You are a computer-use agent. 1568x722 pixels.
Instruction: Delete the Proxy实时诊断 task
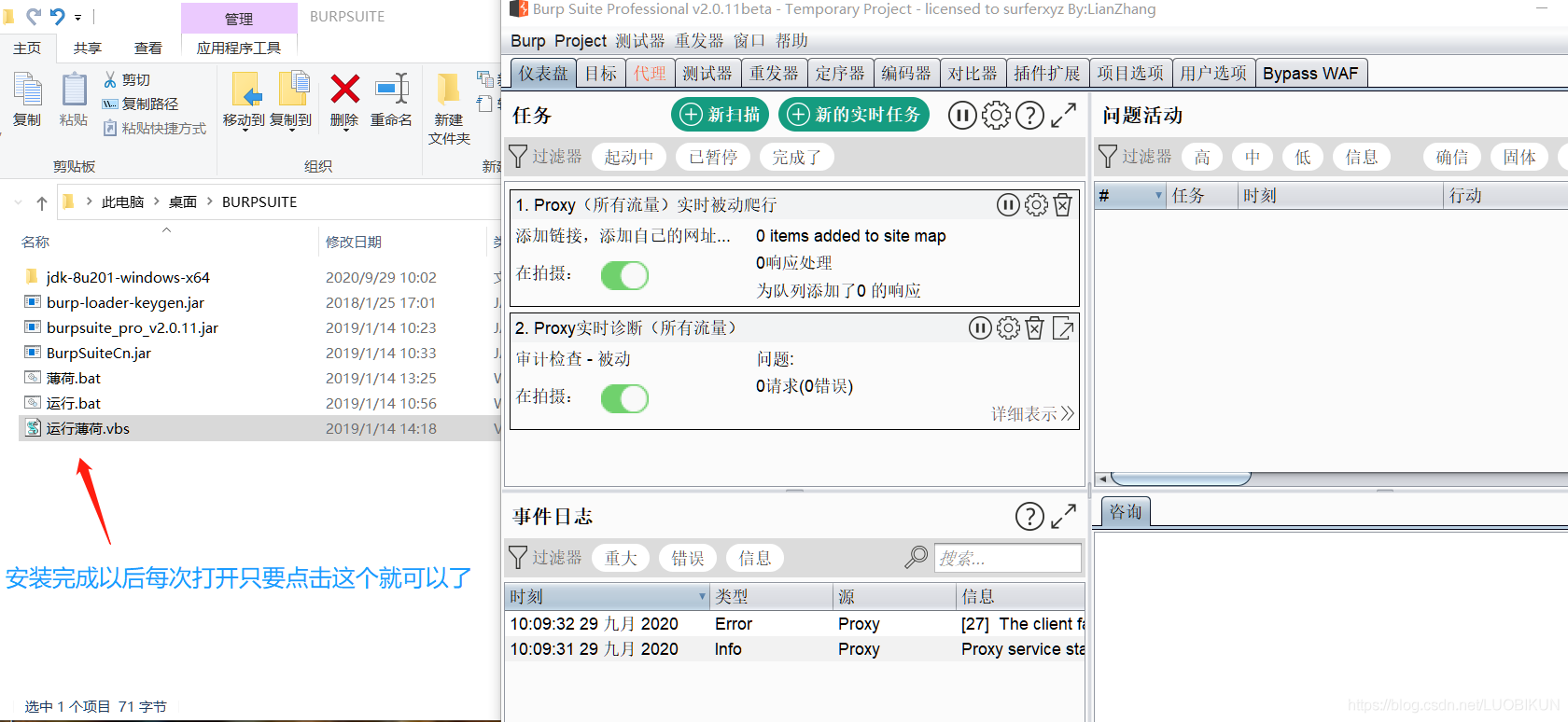click(x=1035, y=328)
